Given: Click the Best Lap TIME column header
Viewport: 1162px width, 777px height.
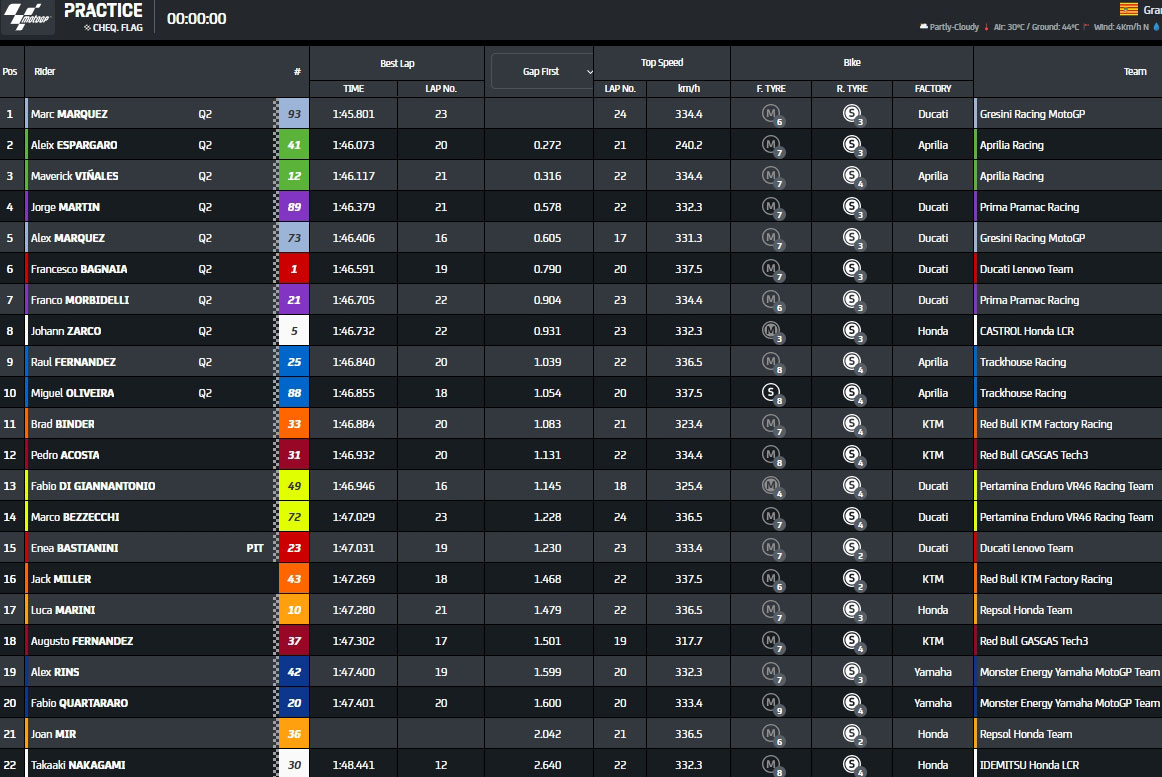Looking at the screenshot, I should coord(353,89).
